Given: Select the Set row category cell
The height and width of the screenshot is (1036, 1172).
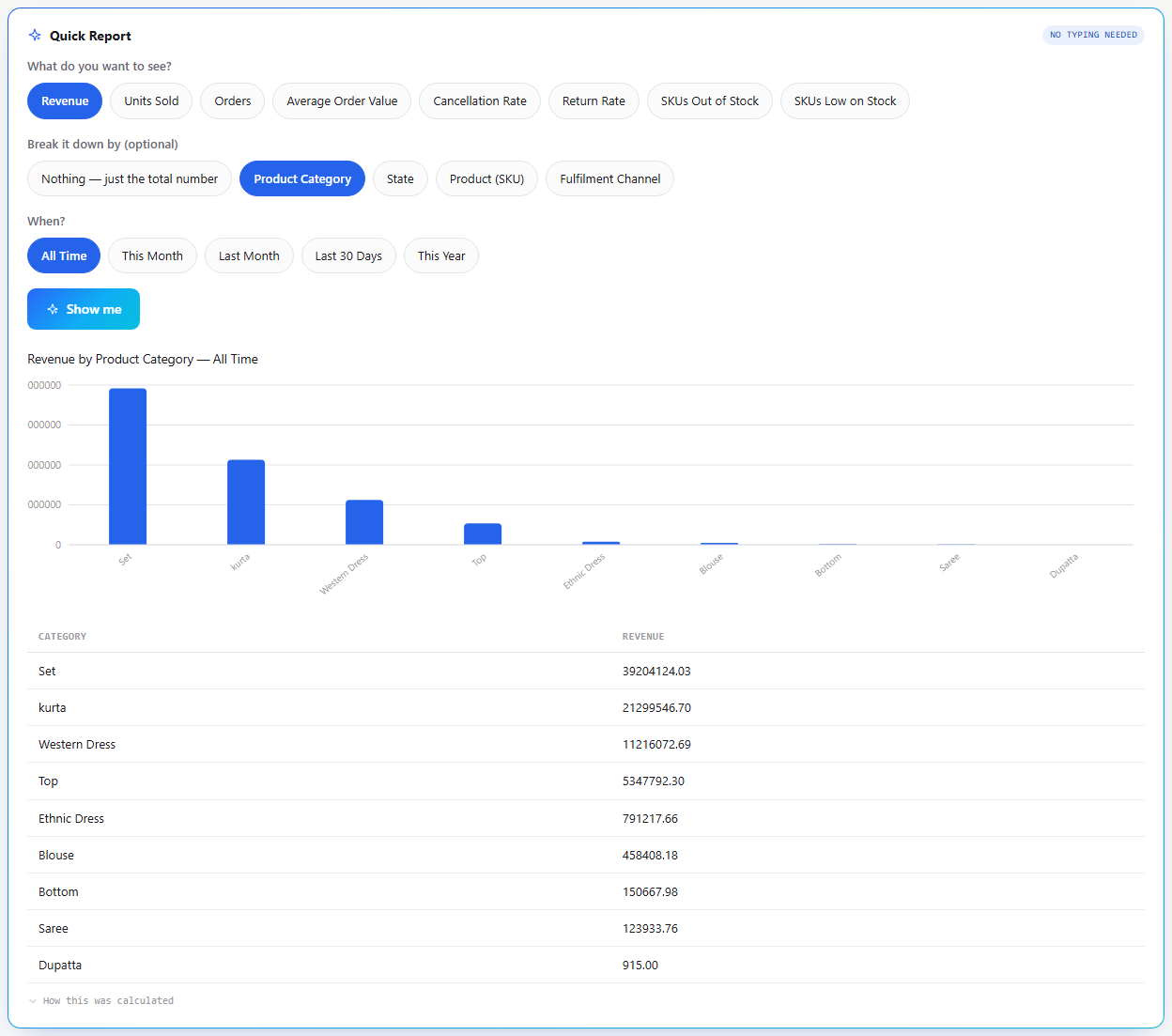Looking at the screenshot, I should coord(47,672).
